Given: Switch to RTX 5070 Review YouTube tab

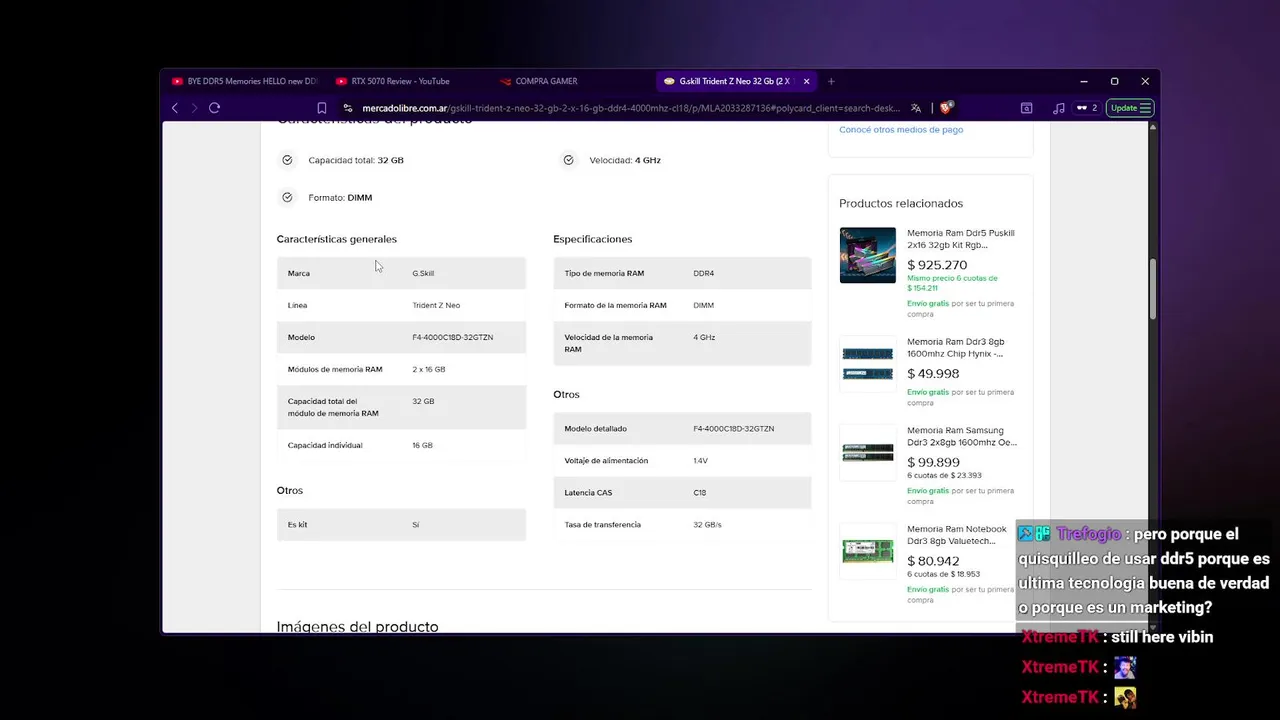Looking at the screenshot, I should coord(400,81).
